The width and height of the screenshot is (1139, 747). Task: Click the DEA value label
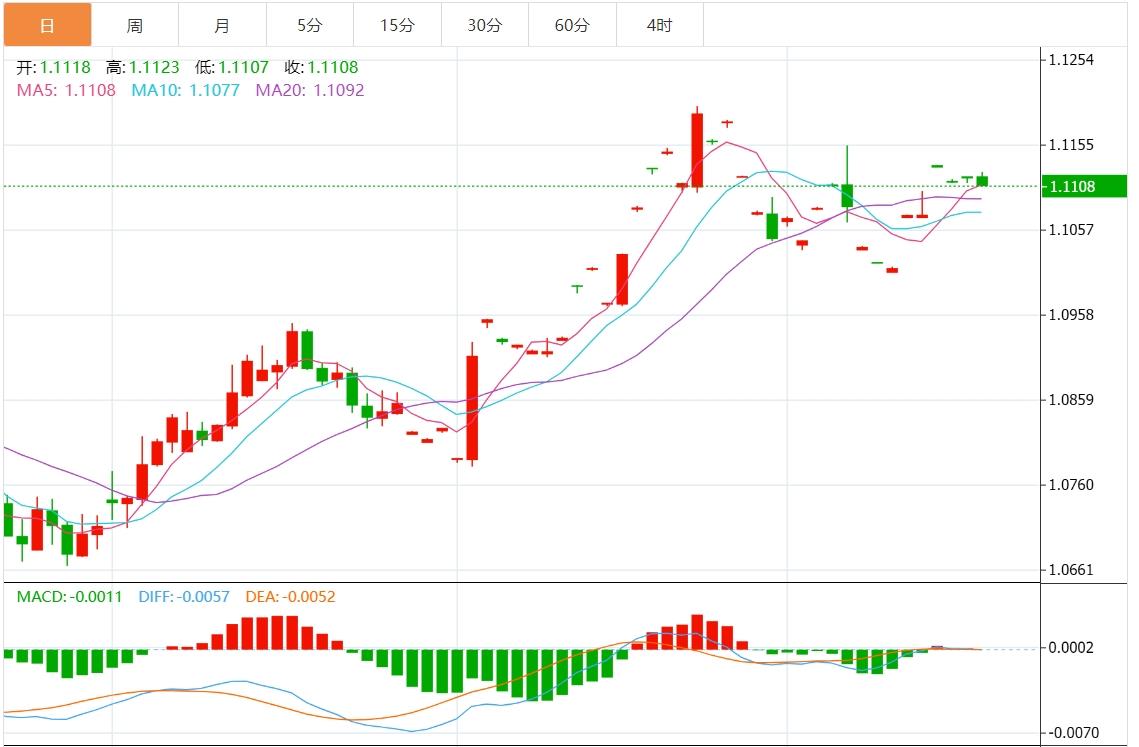tap(291, 597)
